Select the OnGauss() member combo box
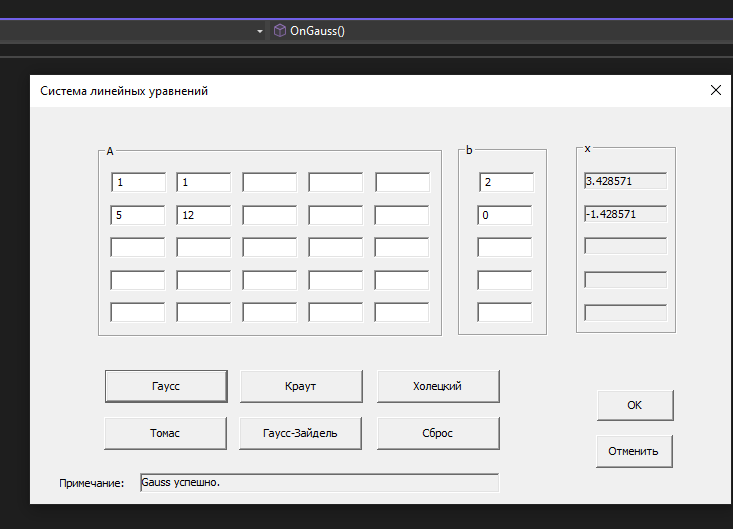 tap(501, 31)
